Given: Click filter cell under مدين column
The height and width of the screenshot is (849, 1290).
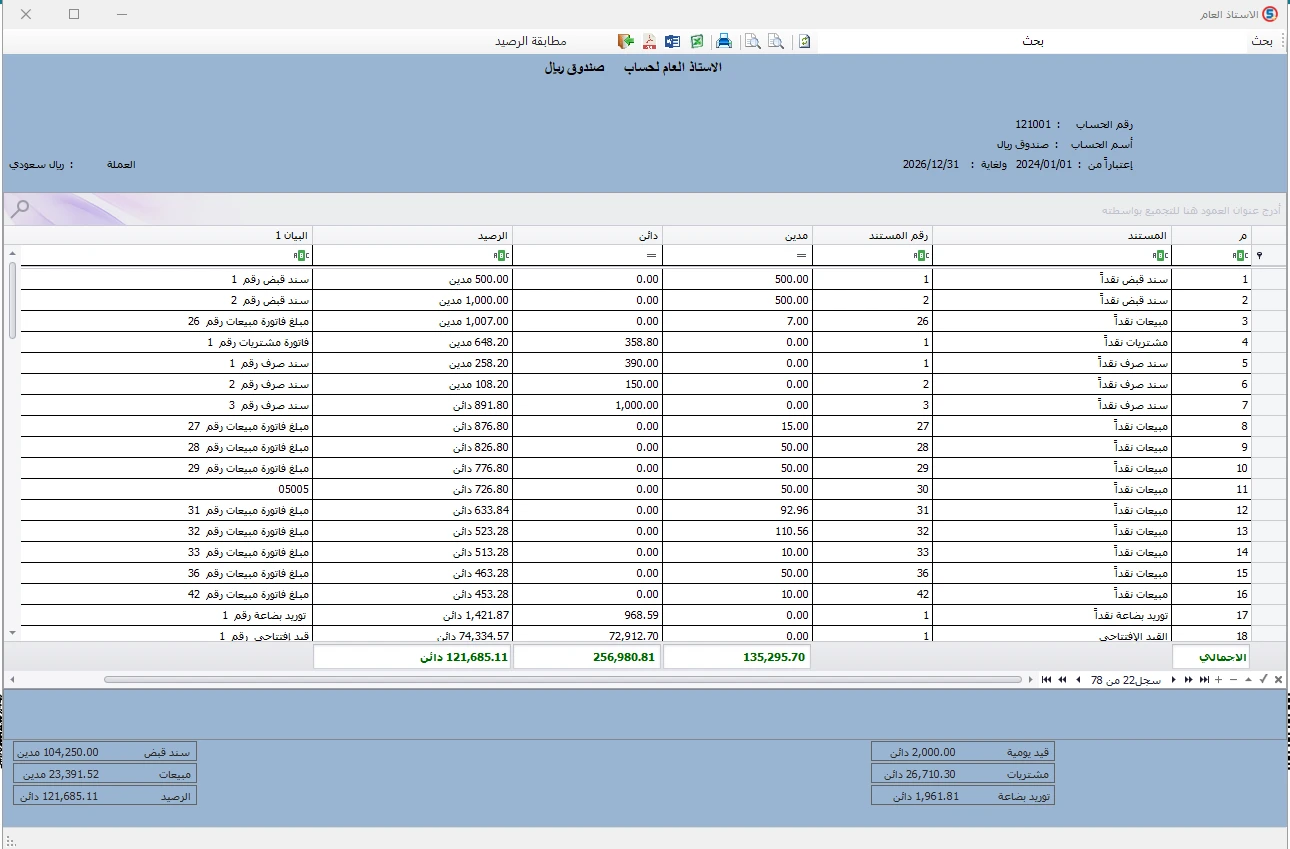Looking at the screenshot, I should click(738, 255).
